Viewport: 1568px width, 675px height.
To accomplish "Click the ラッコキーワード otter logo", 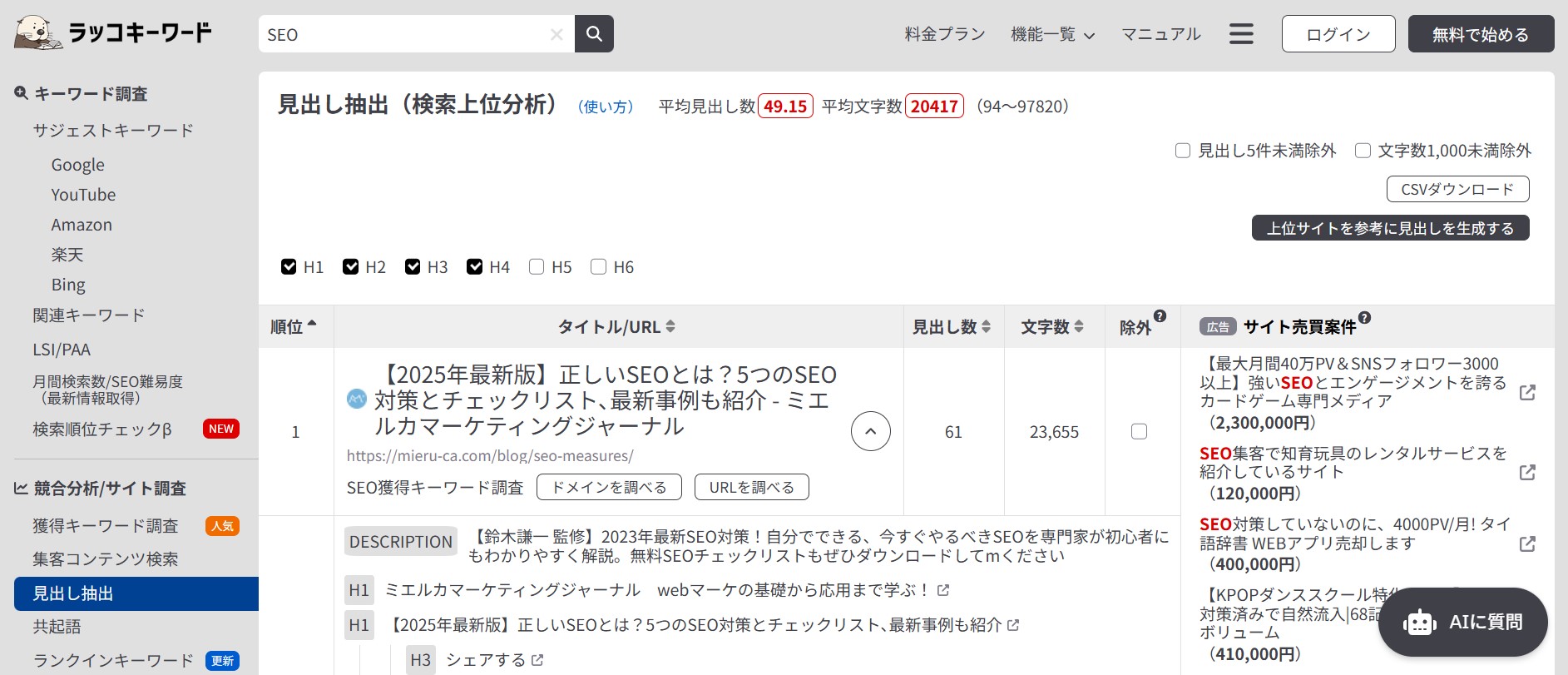I will click(x=112, y=32).
